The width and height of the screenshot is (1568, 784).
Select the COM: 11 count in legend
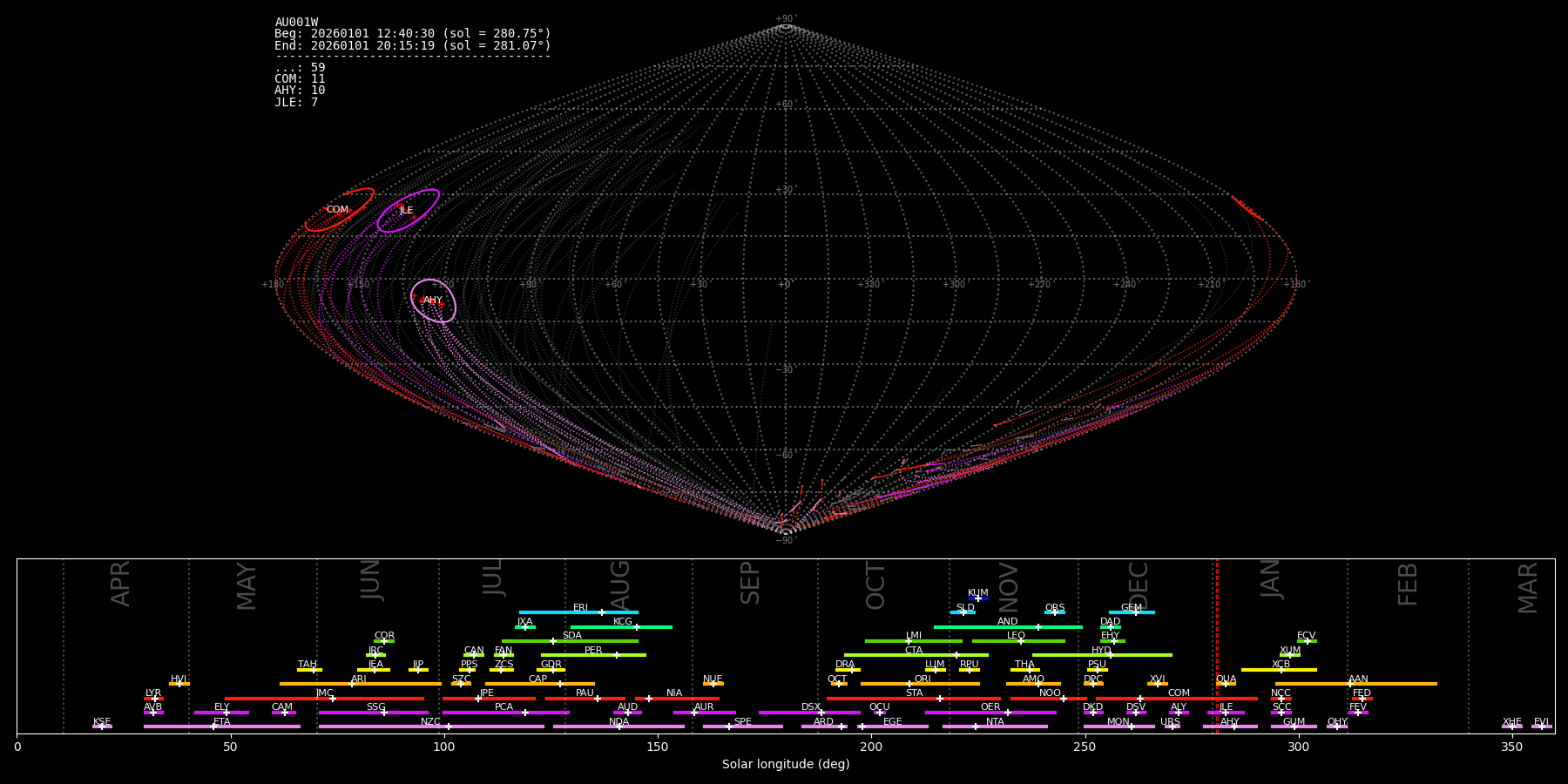pyautogui.click(x=300, y=79)
